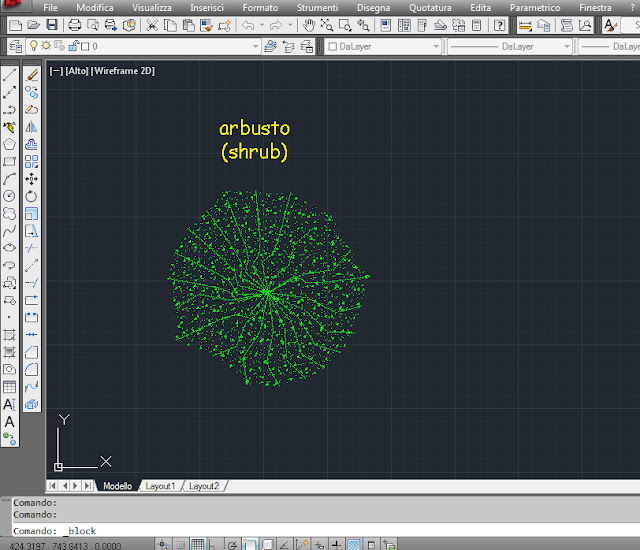Image resolution: width=640 pixels, height=550 pixels.
Task: Select the Rotate tool
Action: [31, 196]
